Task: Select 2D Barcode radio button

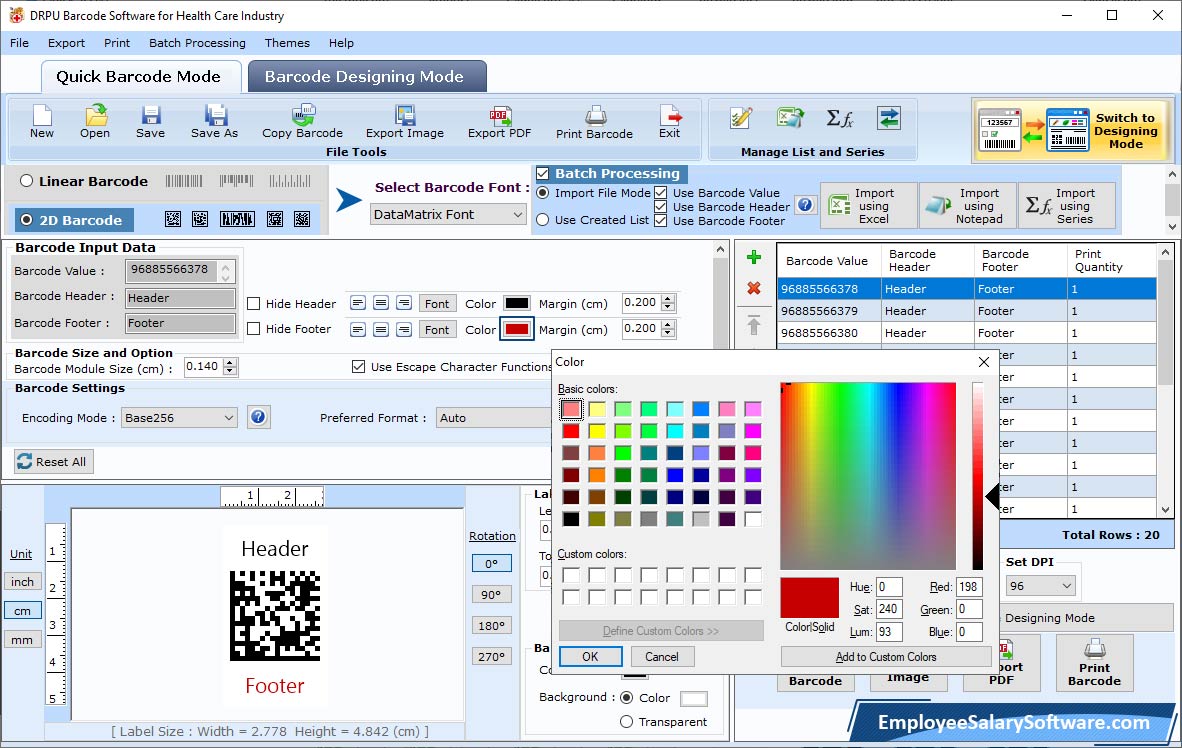Action: click(26, 220)
